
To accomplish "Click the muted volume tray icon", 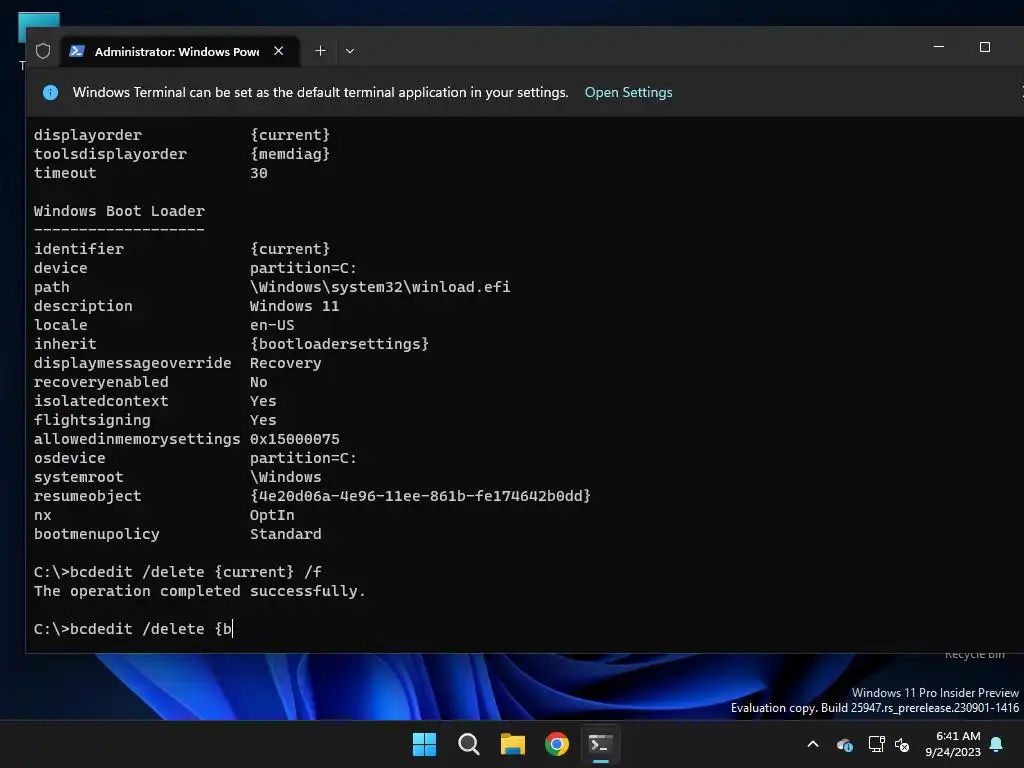I will 902,744.
